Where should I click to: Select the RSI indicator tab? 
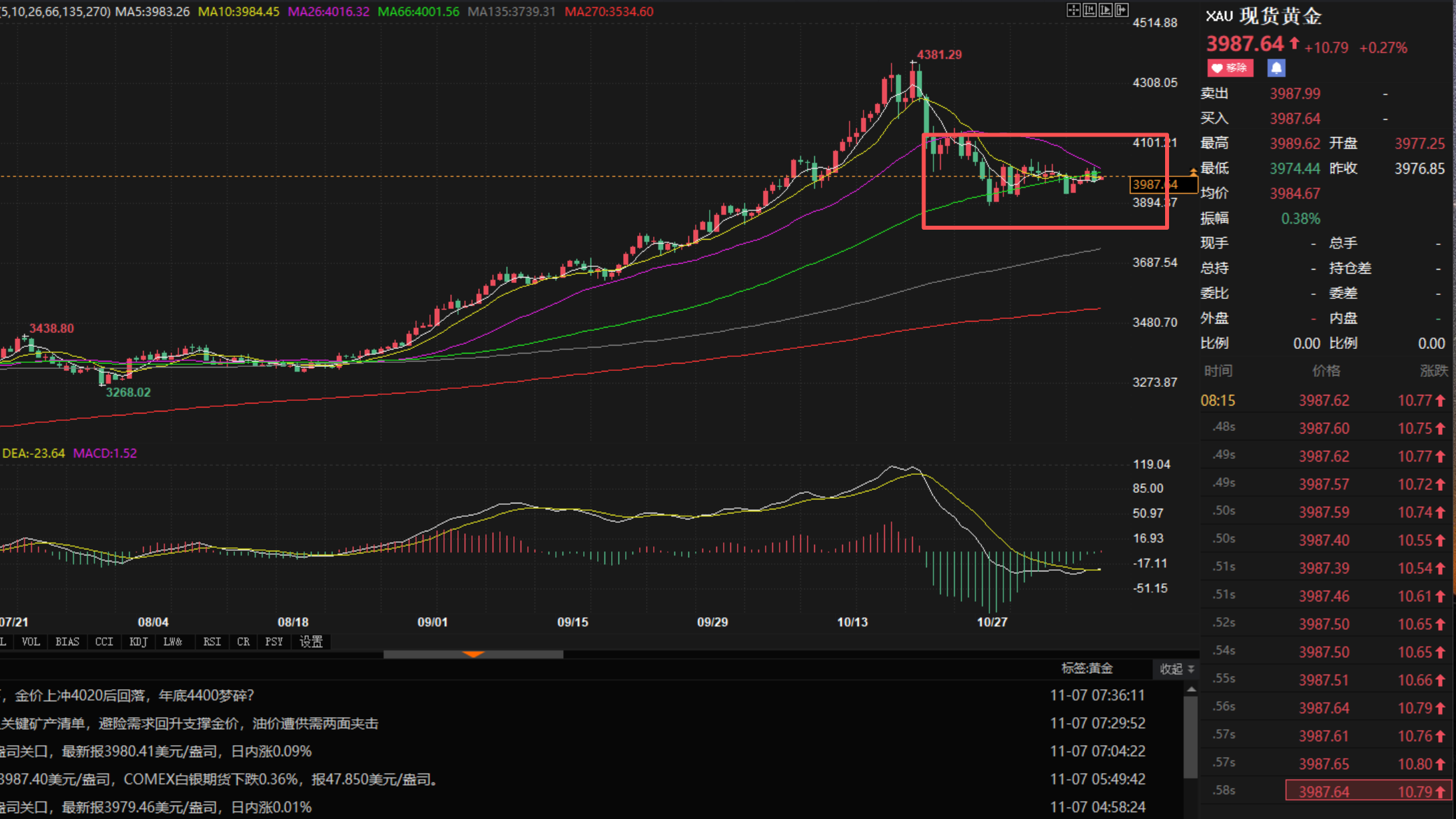point(212,642)
